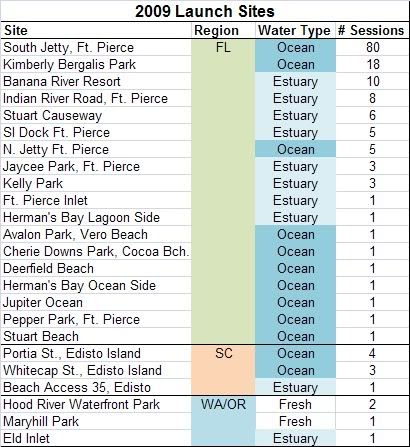
Task: Click Estuary cell for Beach Access 35
Action: pos(295,387)
